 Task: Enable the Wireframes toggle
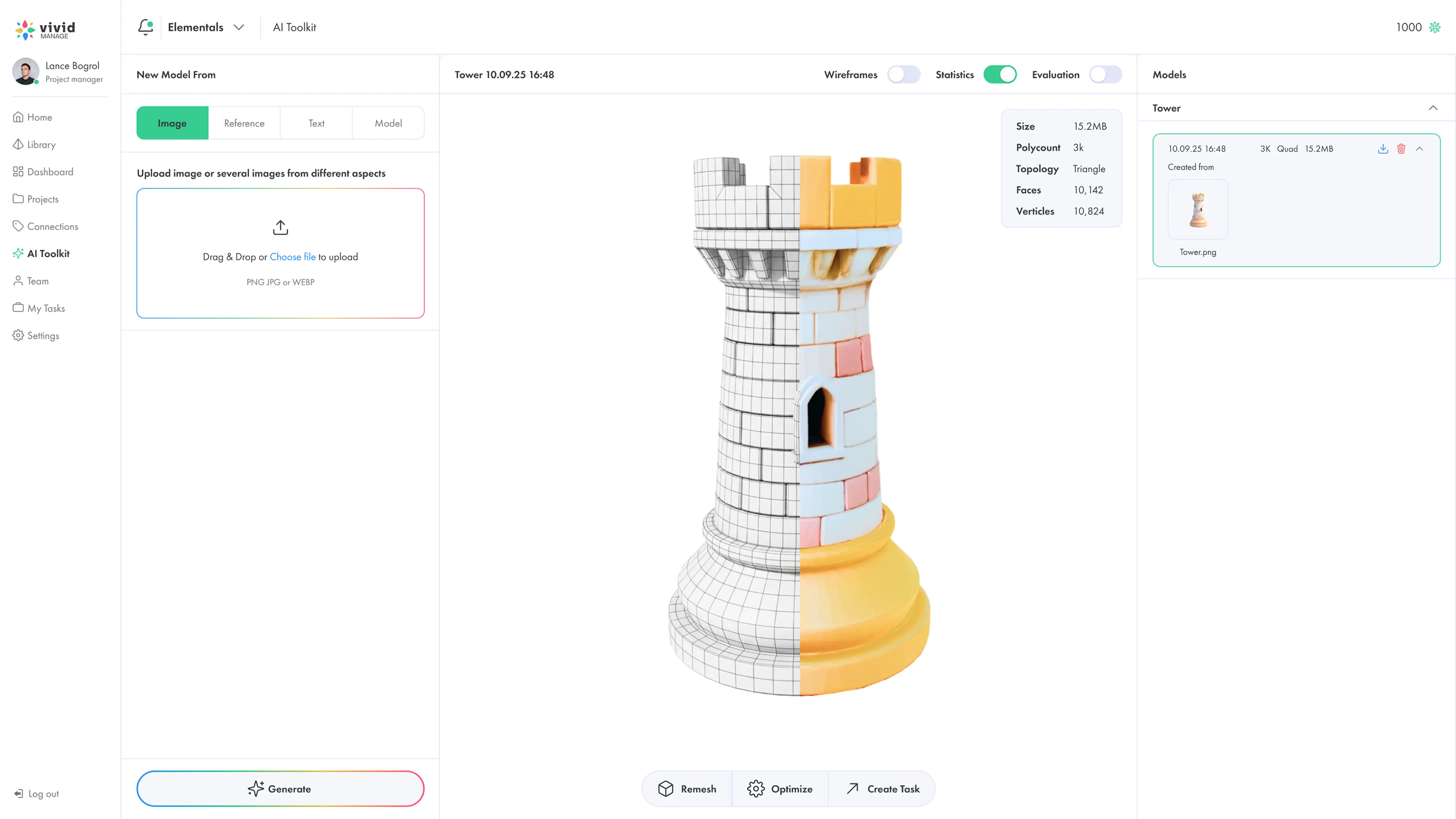coord(903,75)
